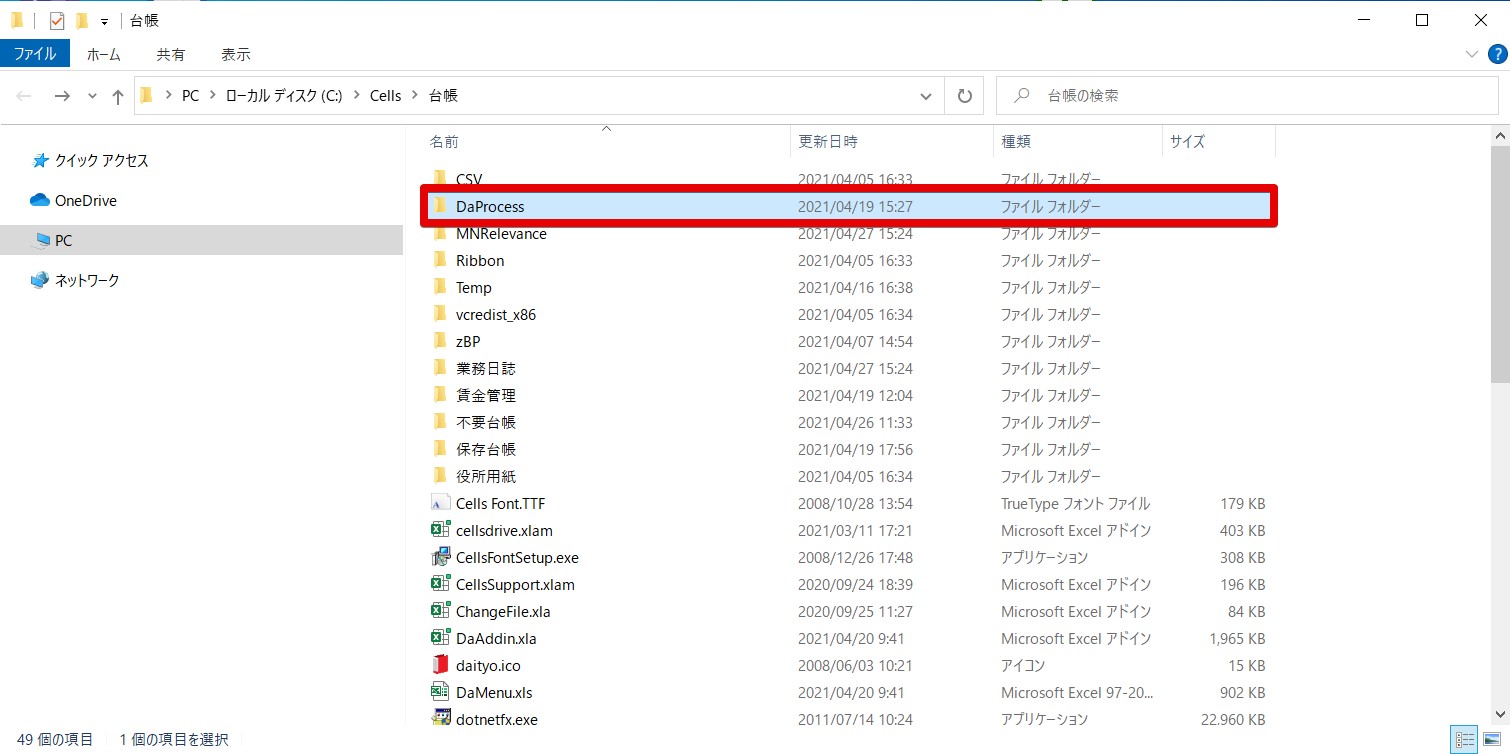Expand the ribbon with the chevron

[x=1472, y=54]
